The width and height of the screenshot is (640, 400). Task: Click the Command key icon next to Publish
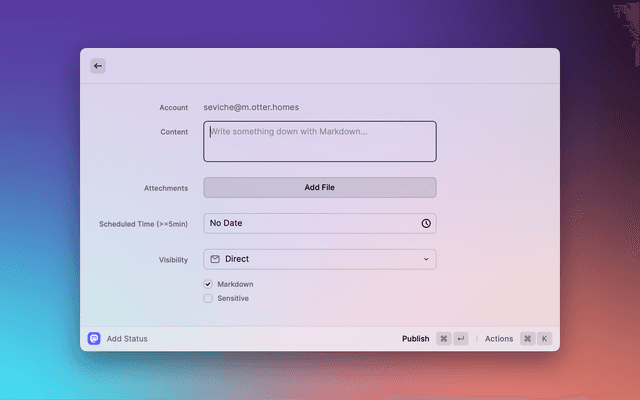pyautogui.click(x=444, y=338)
